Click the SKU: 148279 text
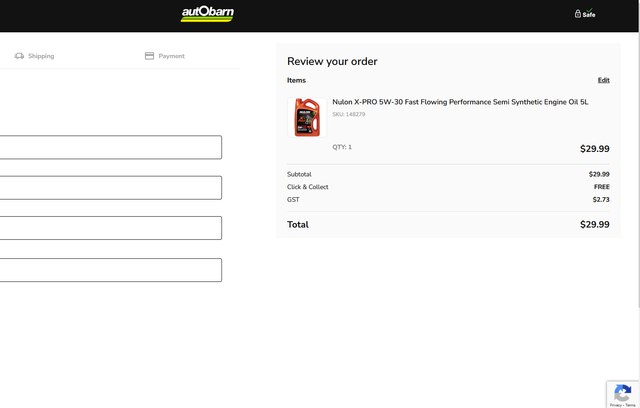This screenshot has width=640, height=408. coord(349,114)
